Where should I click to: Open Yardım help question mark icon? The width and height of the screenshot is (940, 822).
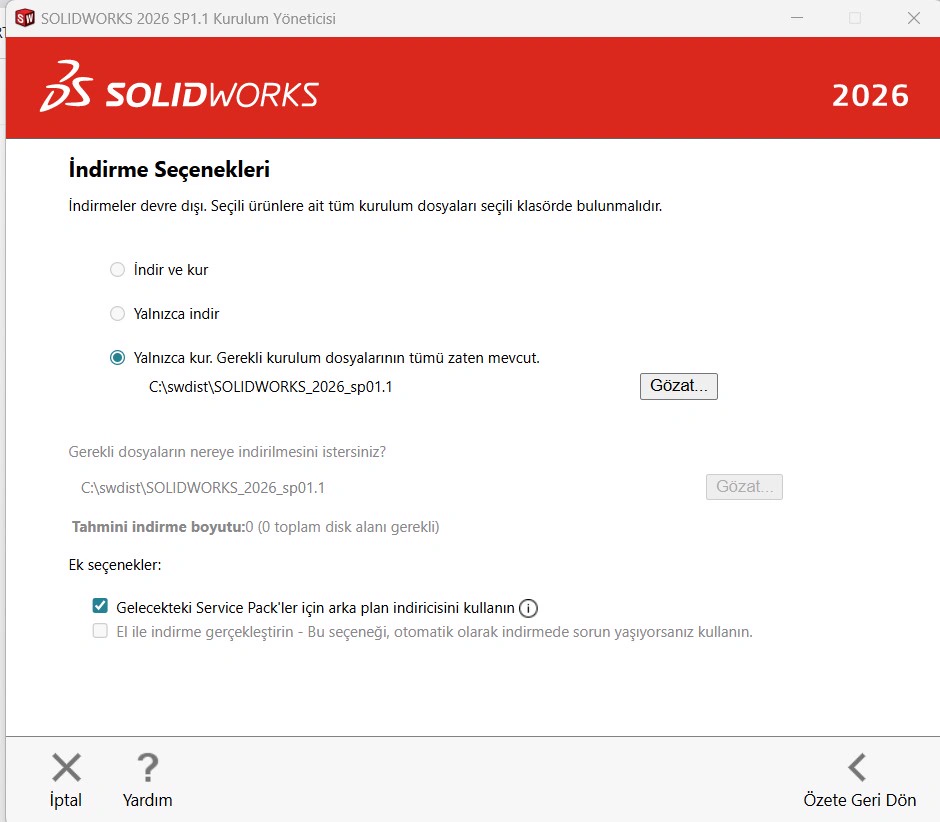pos(147,767)
